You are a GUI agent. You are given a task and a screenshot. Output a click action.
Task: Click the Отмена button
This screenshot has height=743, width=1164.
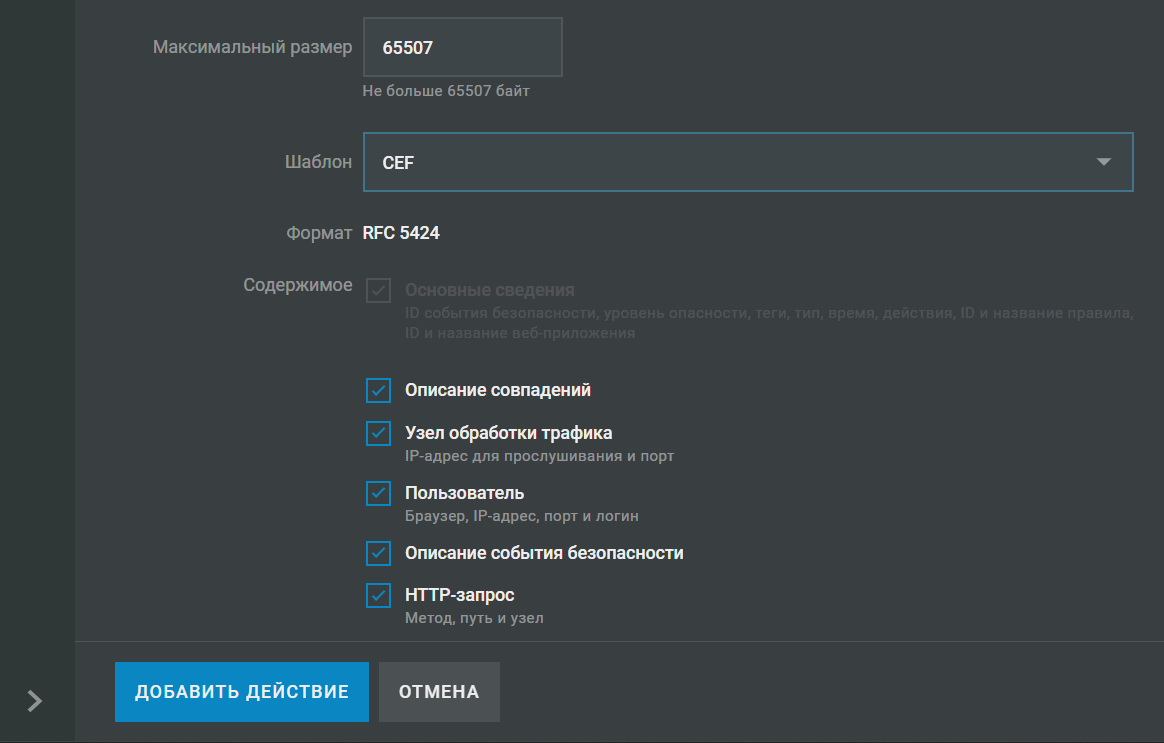click(439, 692)
